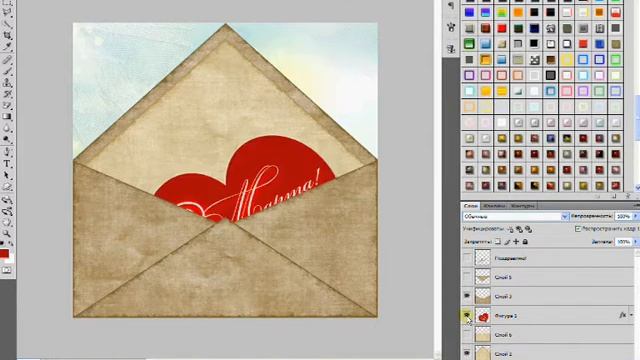Select the Zoom tool
Viewport: 640px width, 360px height.
[7, 234]
